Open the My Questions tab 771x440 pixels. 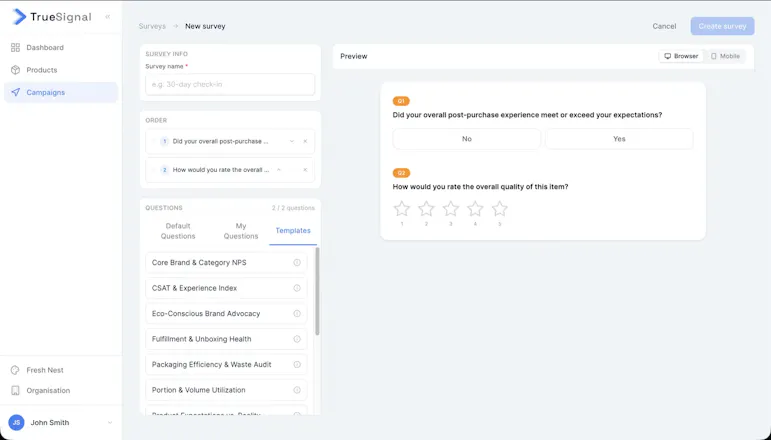point(241,231)
